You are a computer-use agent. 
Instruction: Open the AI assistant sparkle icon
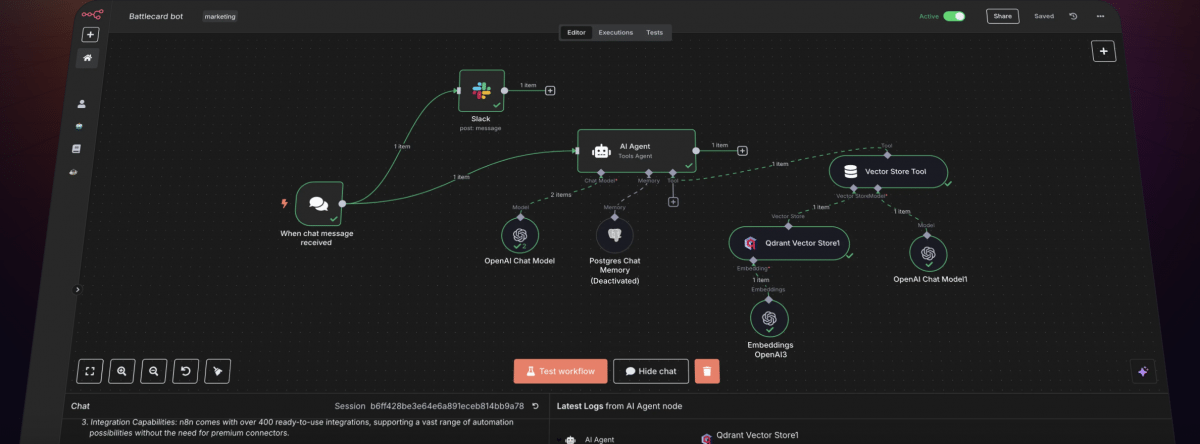click(x=1144, y=371)
